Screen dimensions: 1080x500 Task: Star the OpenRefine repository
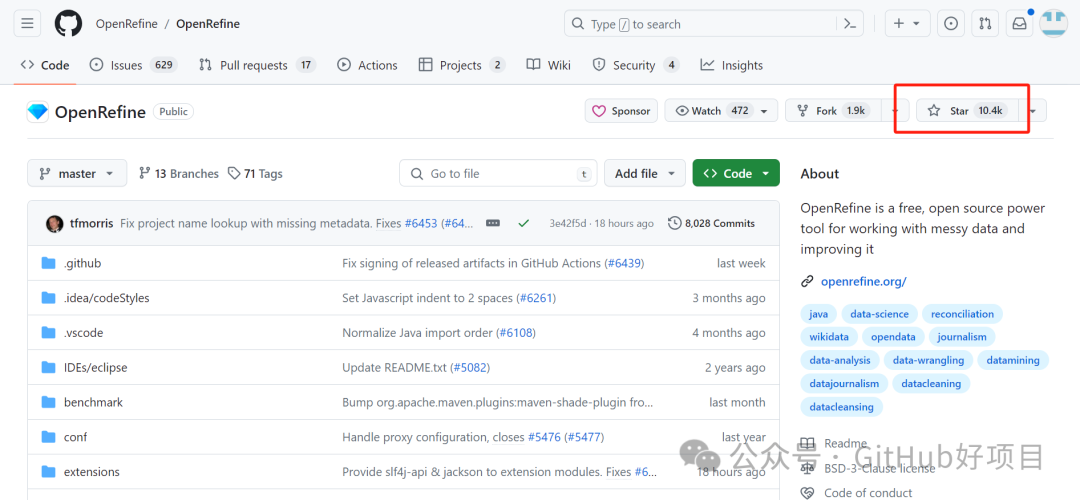click(967, 111)
